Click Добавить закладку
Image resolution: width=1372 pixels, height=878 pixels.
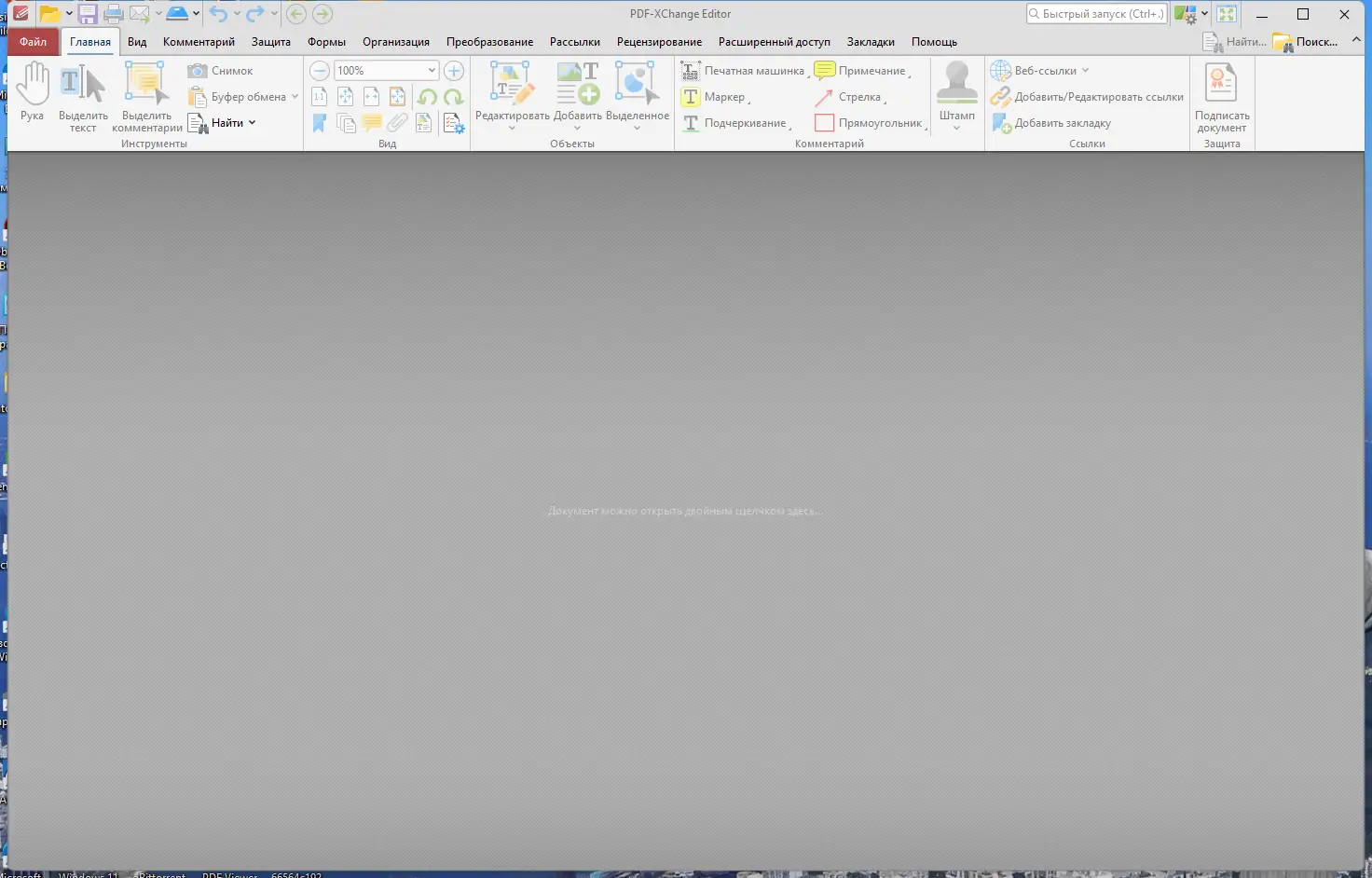click(1050, 123)
